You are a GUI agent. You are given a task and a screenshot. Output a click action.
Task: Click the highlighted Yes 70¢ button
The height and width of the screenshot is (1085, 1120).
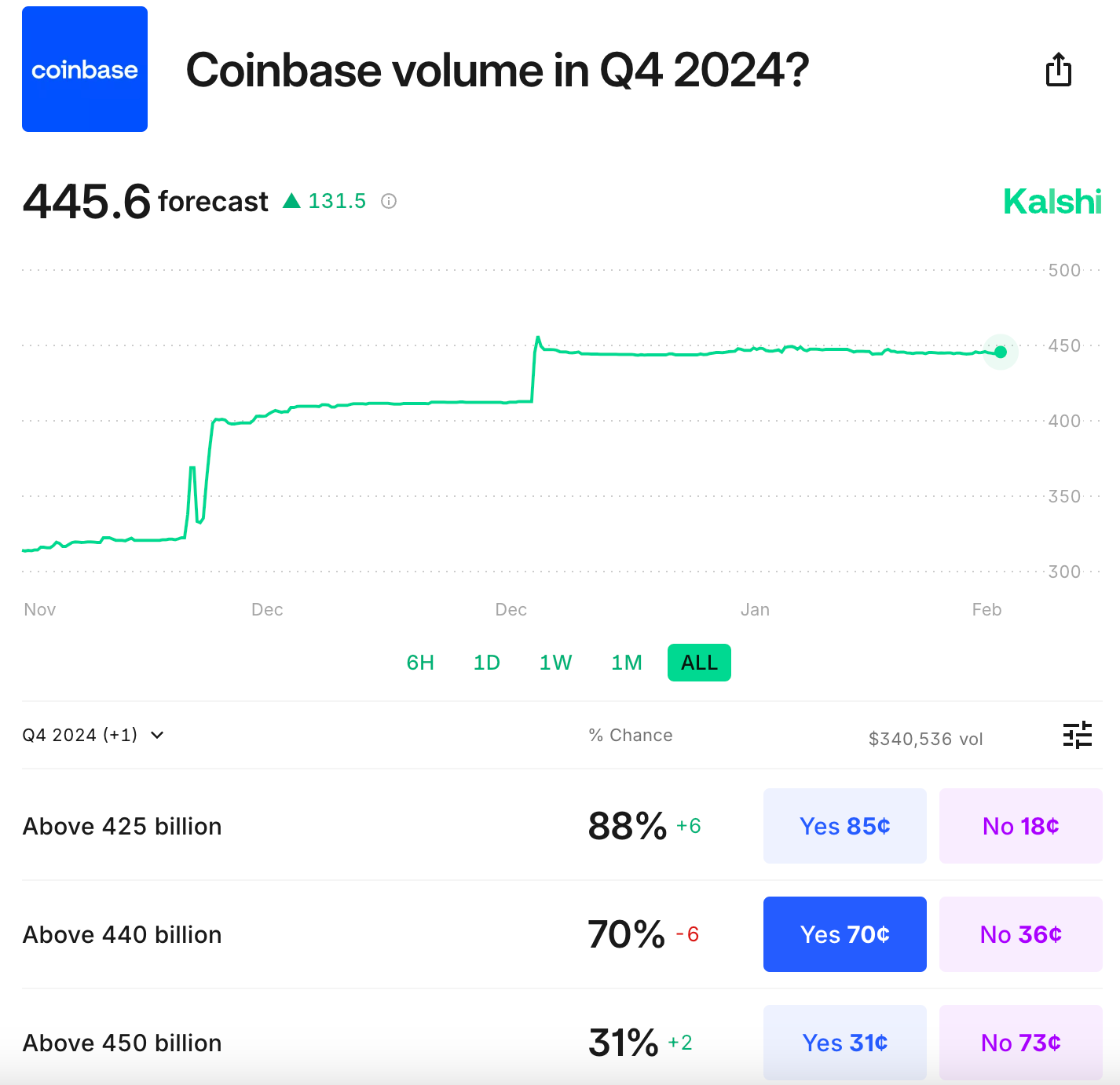coord(844,934)
